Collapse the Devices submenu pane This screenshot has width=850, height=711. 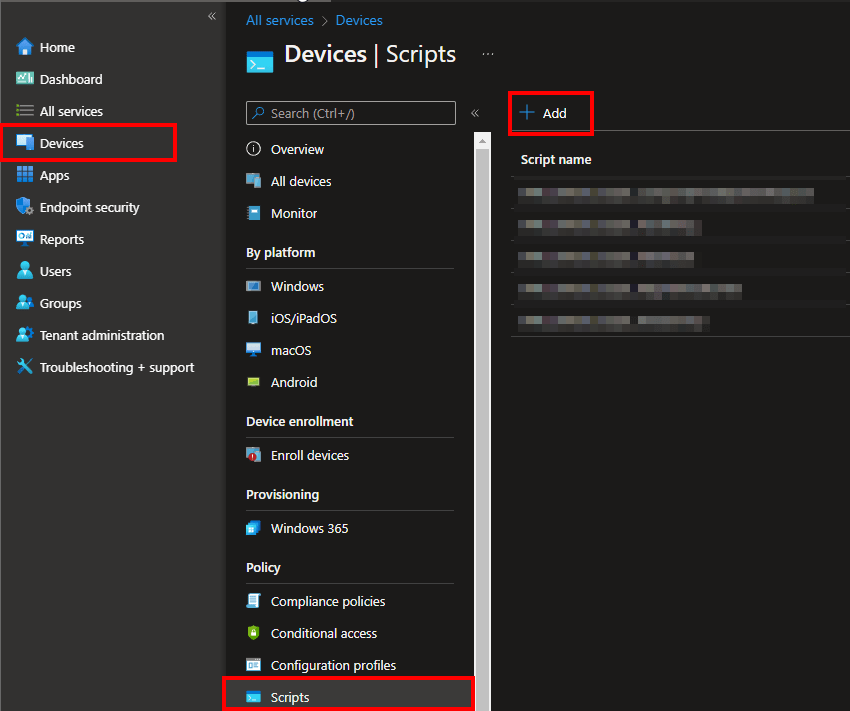[475, 113]
